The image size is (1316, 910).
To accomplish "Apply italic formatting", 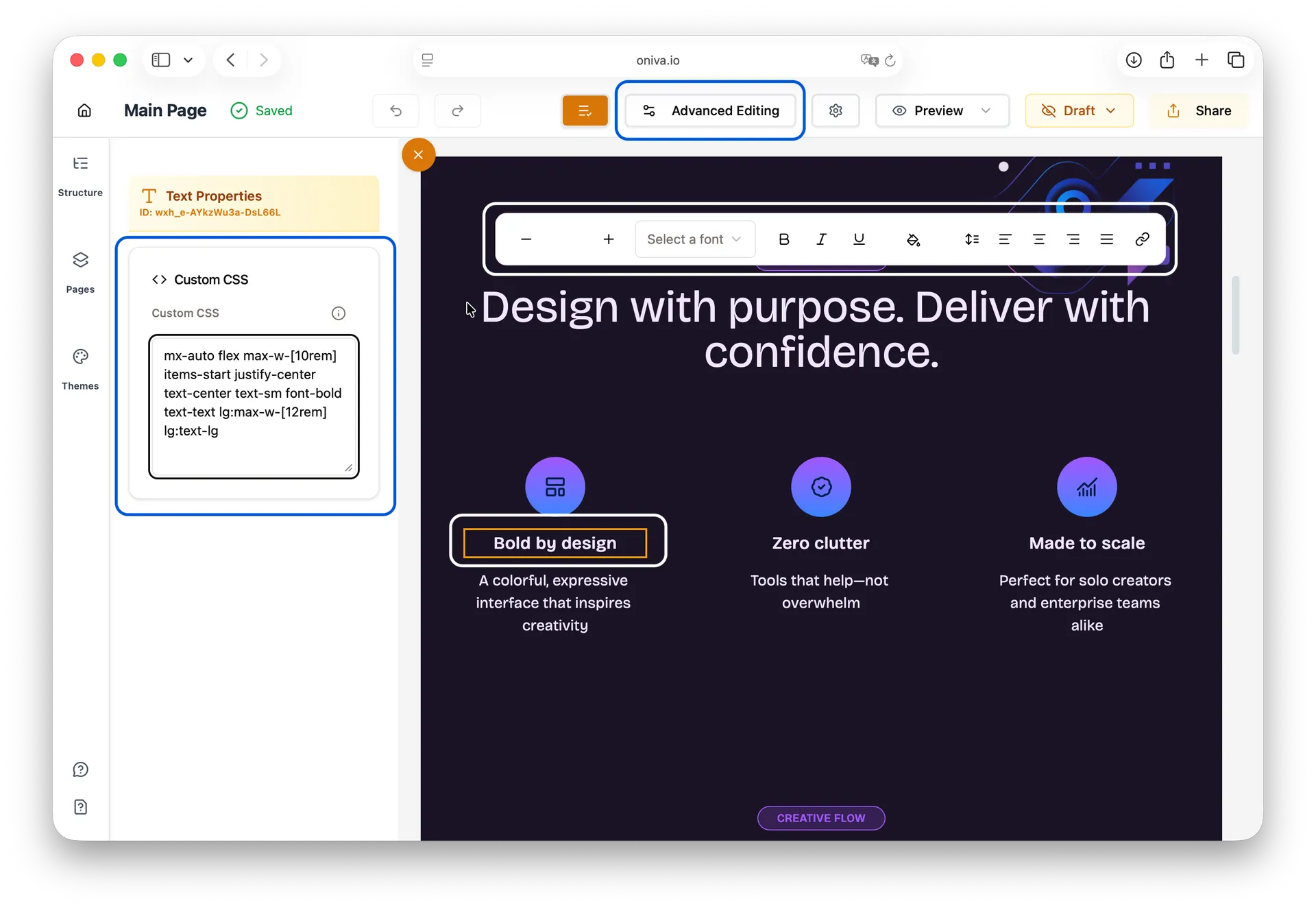I will (821, 239).
